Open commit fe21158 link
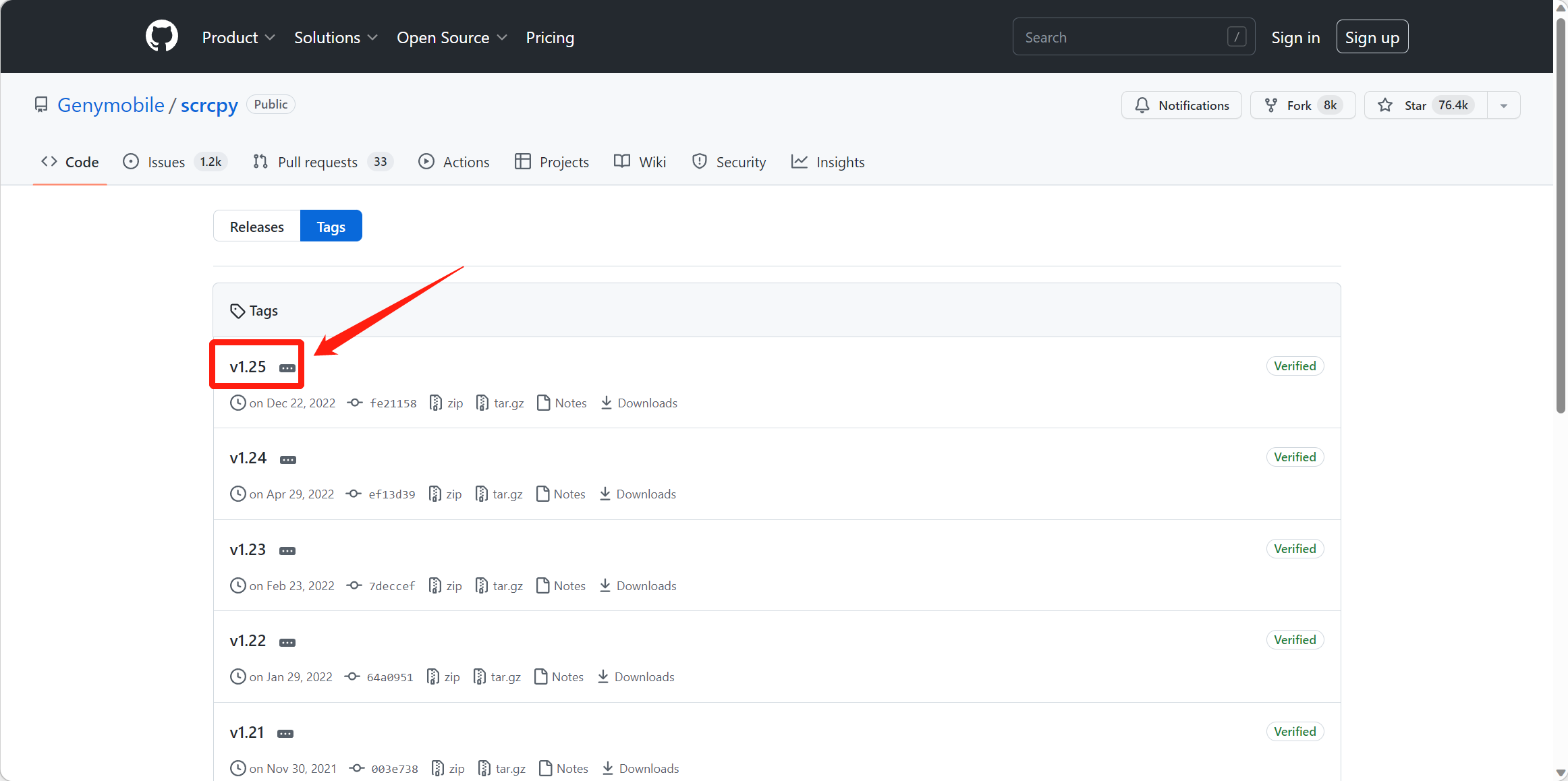Screen dimensions: 1568x781 click(x=393, y=403)
